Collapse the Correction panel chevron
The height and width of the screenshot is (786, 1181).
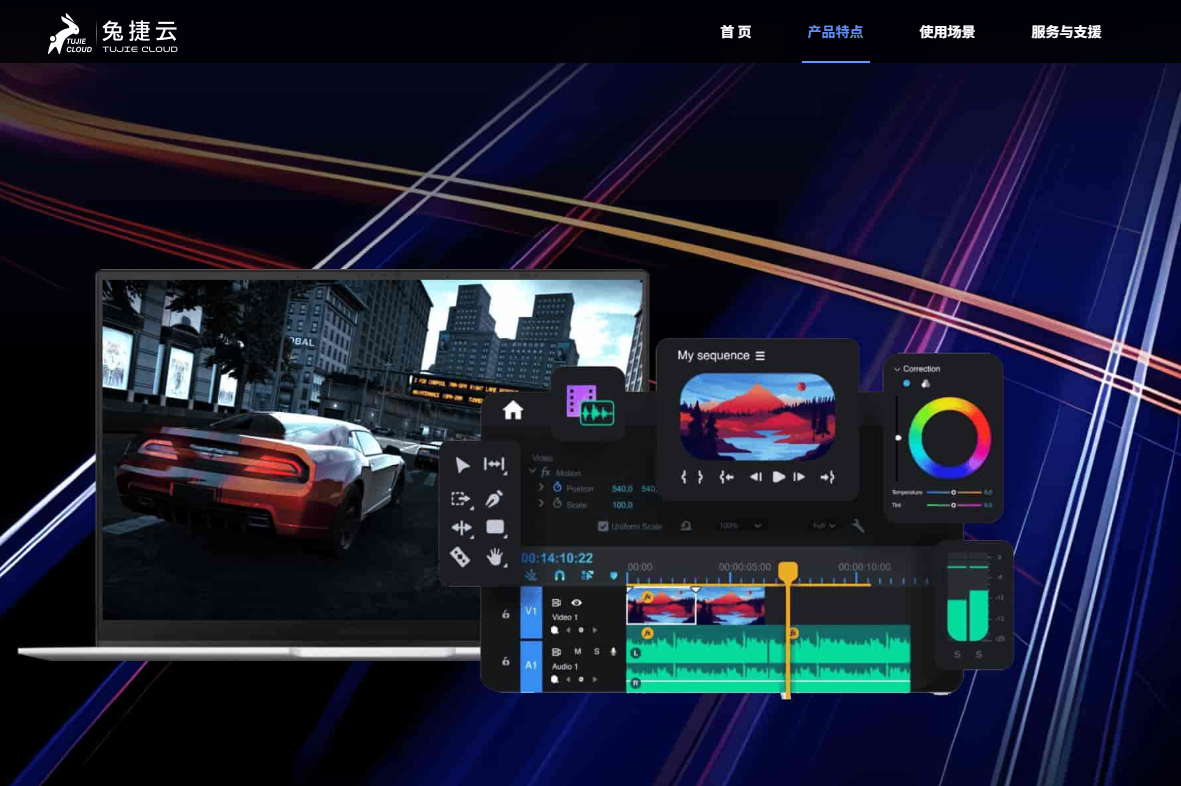pos(897,369)
